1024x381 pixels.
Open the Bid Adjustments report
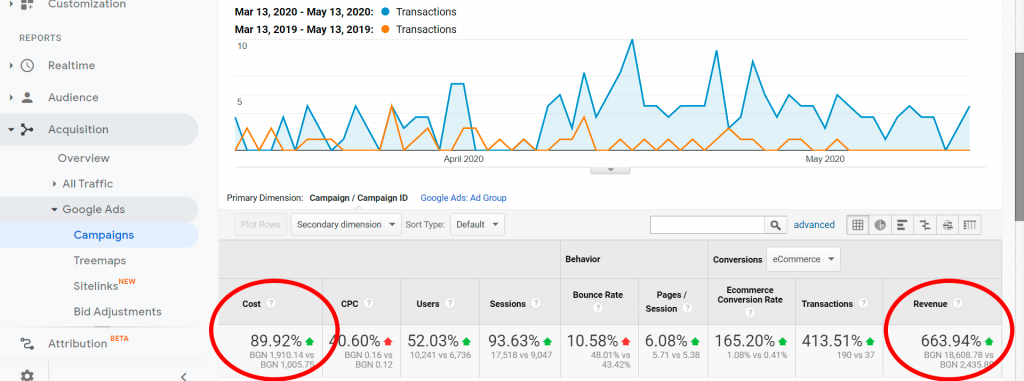tap(118, 312)
